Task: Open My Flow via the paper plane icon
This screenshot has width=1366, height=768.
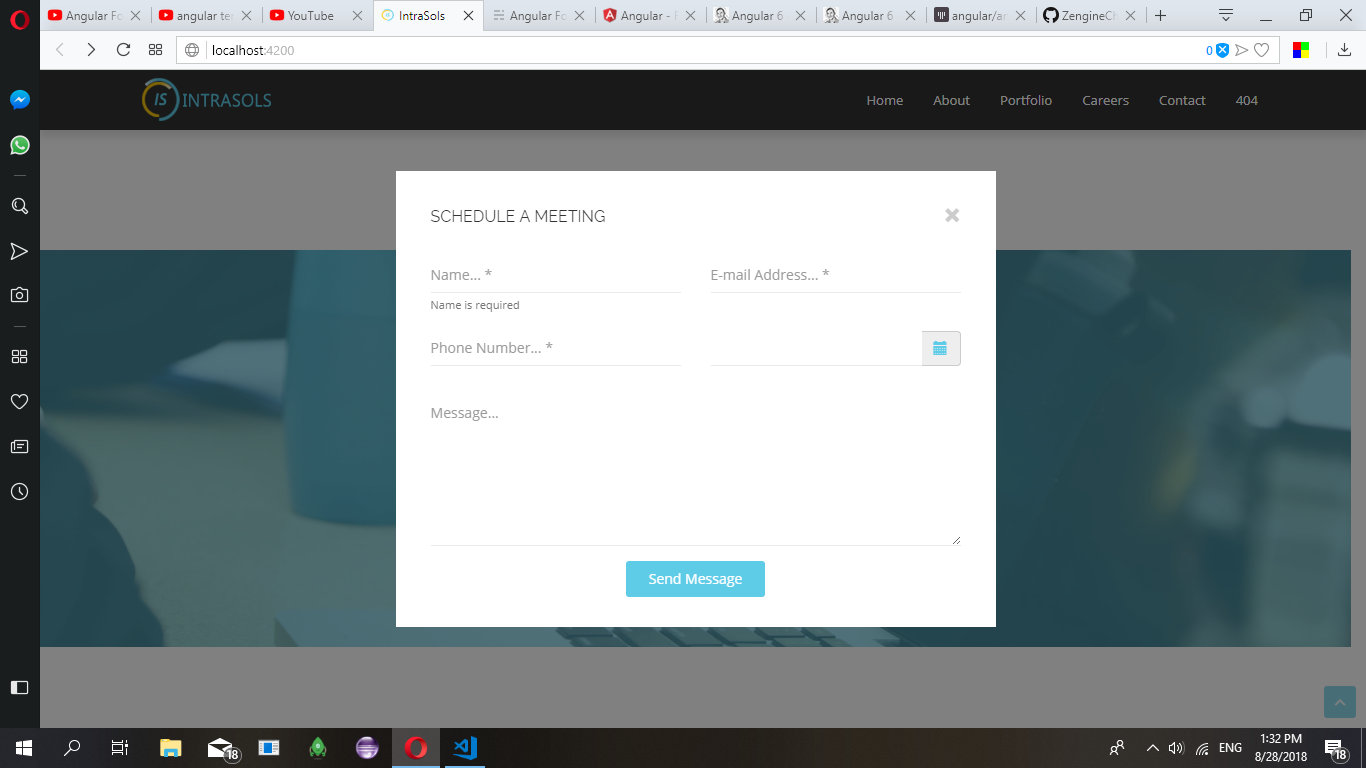Action: pyautogui.click(x=18, y=251)
